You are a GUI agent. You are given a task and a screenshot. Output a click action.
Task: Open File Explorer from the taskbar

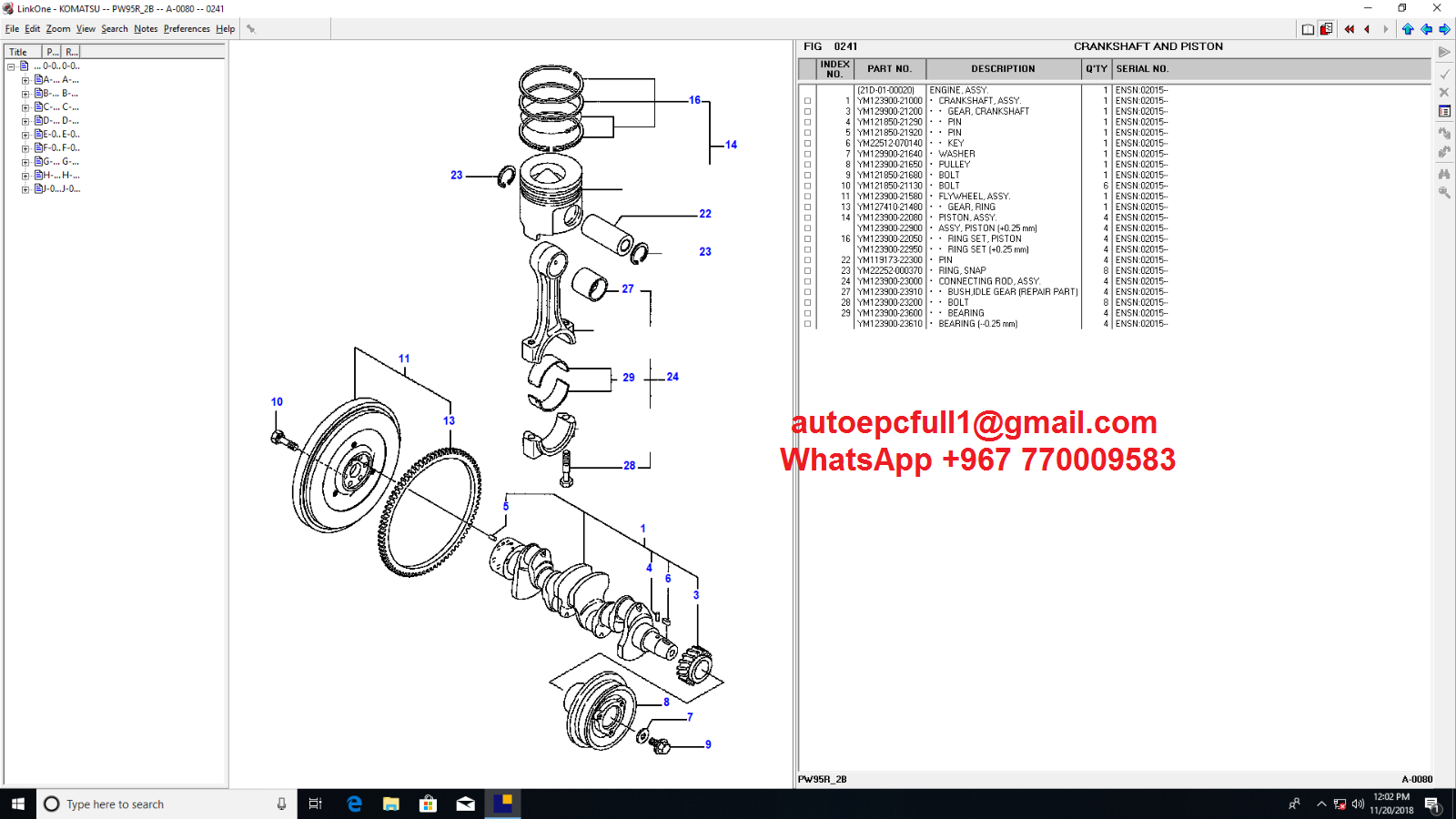coord(391,804)
